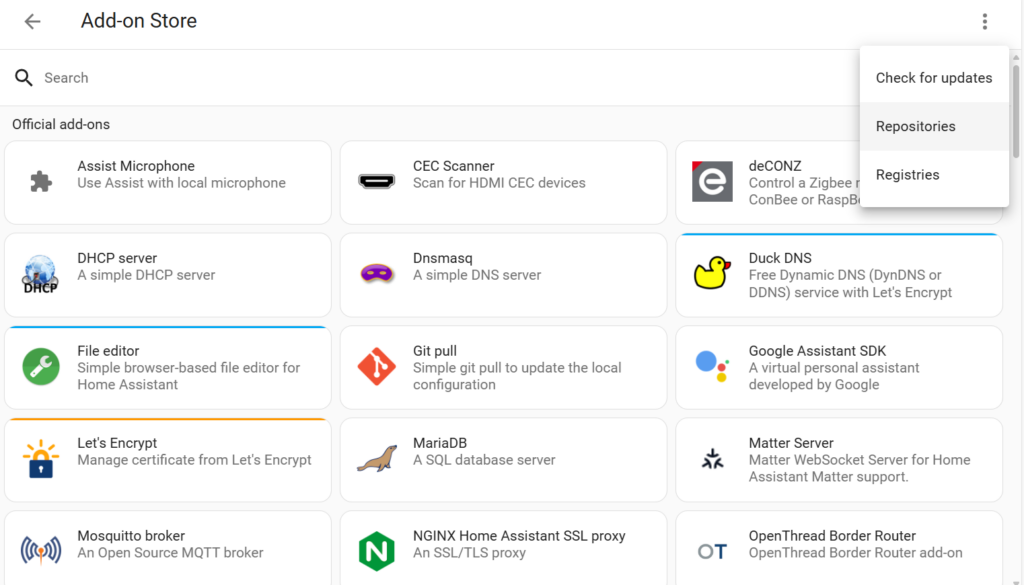Click the Mosquitto broker title text

[131, 535]
